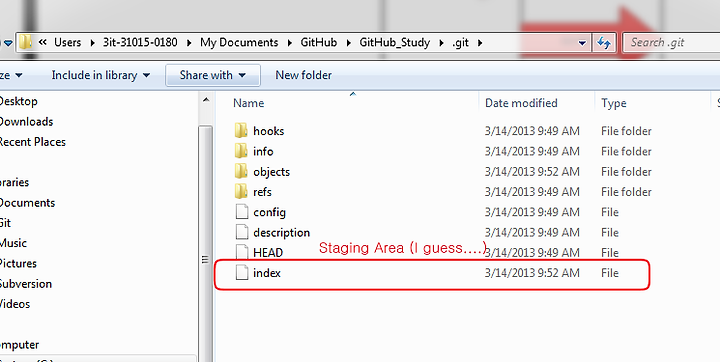Click index row date modified cell

coord(532,272)
